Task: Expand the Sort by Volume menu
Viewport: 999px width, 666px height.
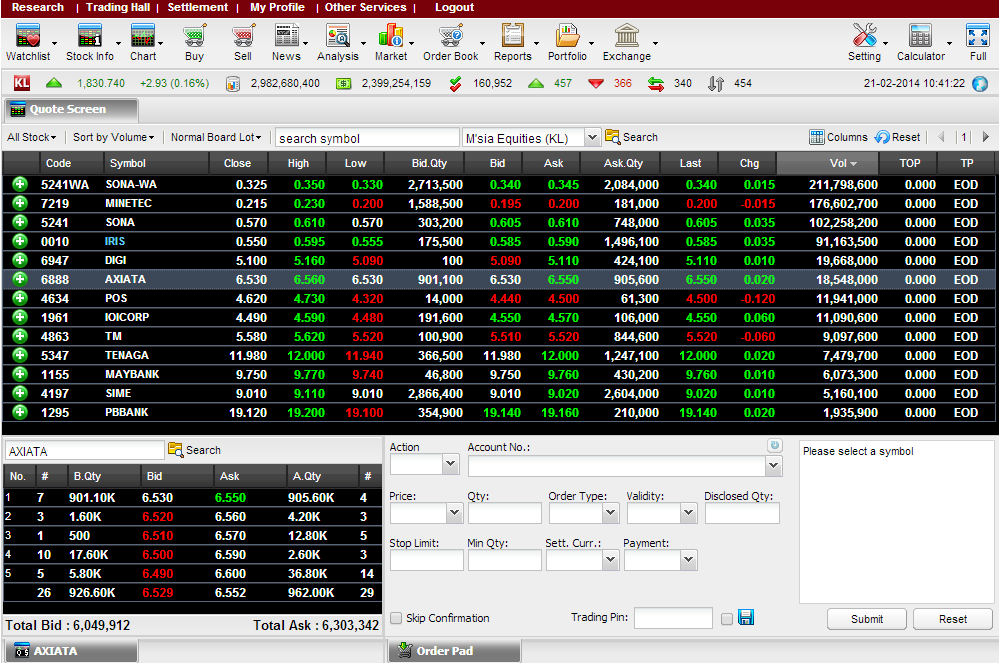Action: click(x=113, y=137)
